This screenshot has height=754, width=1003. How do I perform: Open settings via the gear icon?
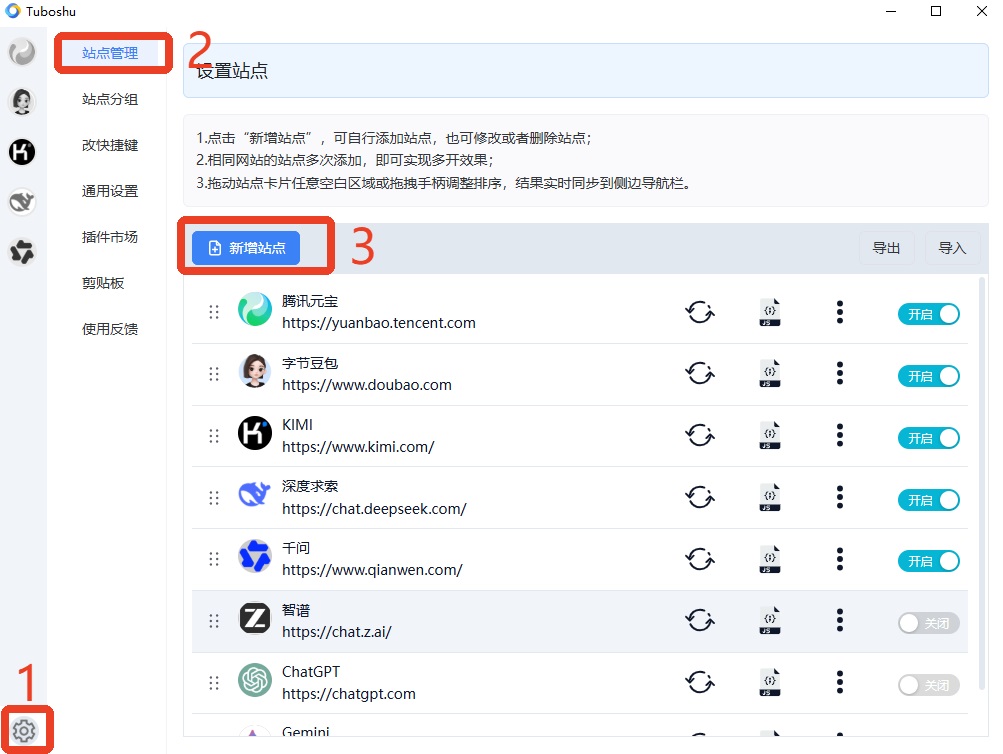(x=24, y=730)
